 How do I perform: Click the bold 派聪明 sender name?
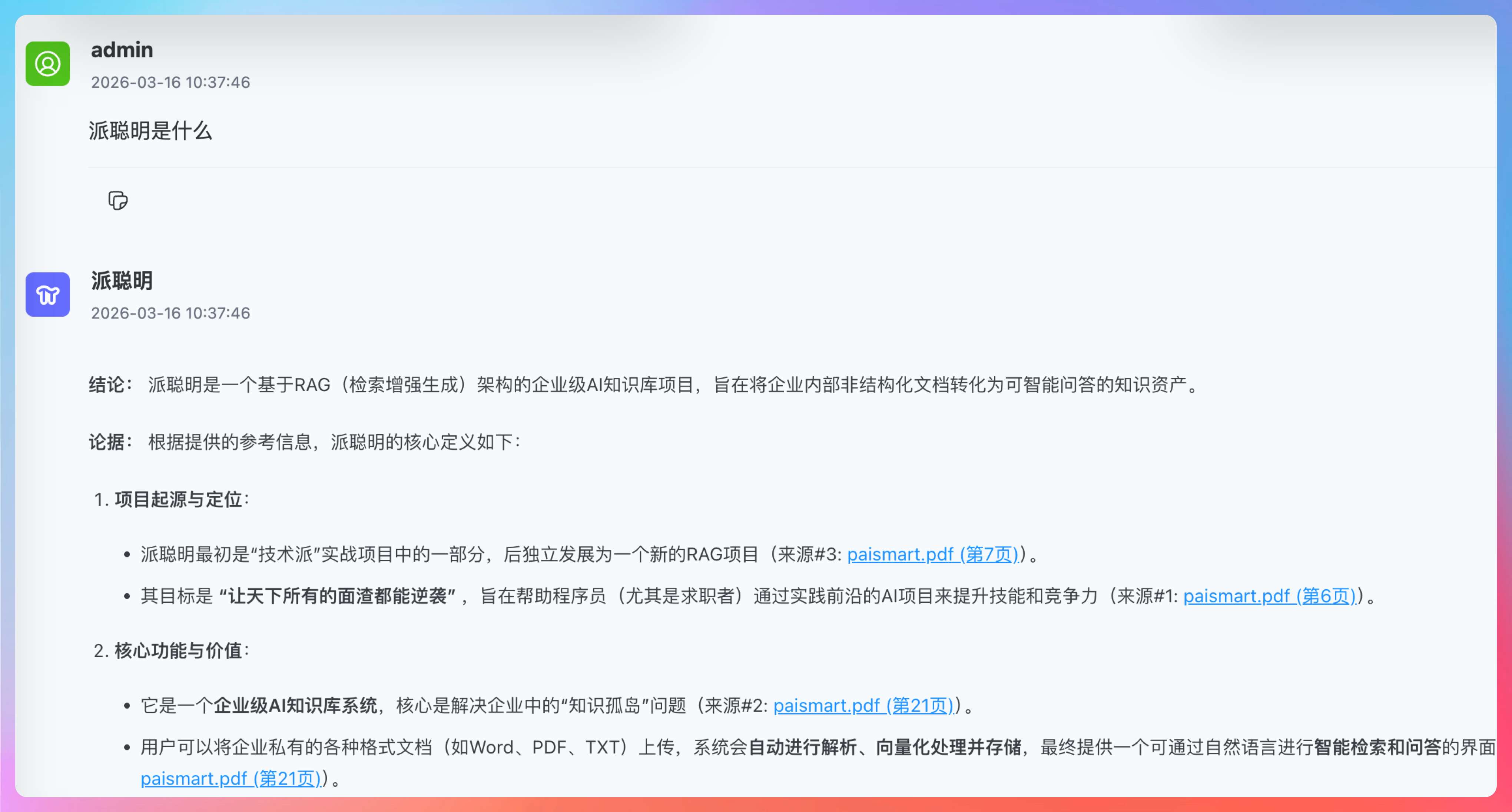[122, 280]
